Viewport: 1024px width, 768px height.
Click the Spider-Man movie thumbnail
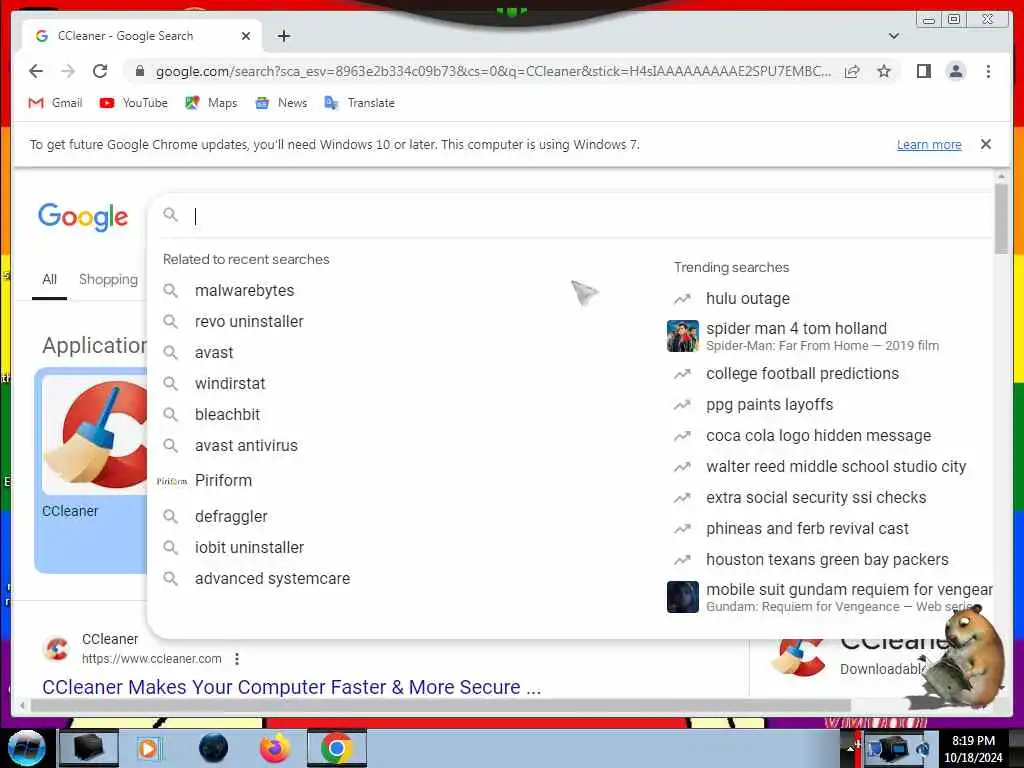[682, 336]
